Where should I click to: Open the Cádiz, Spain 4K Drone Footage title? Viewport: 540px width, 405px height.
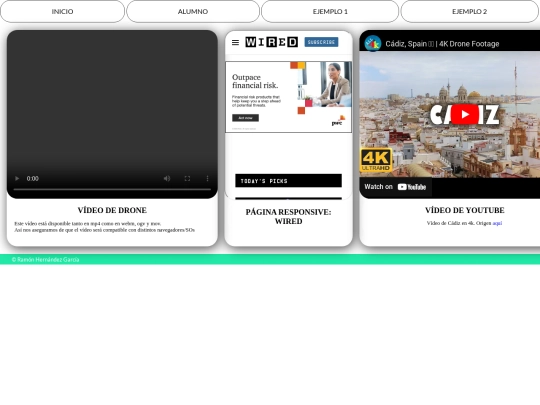(442, 44)
